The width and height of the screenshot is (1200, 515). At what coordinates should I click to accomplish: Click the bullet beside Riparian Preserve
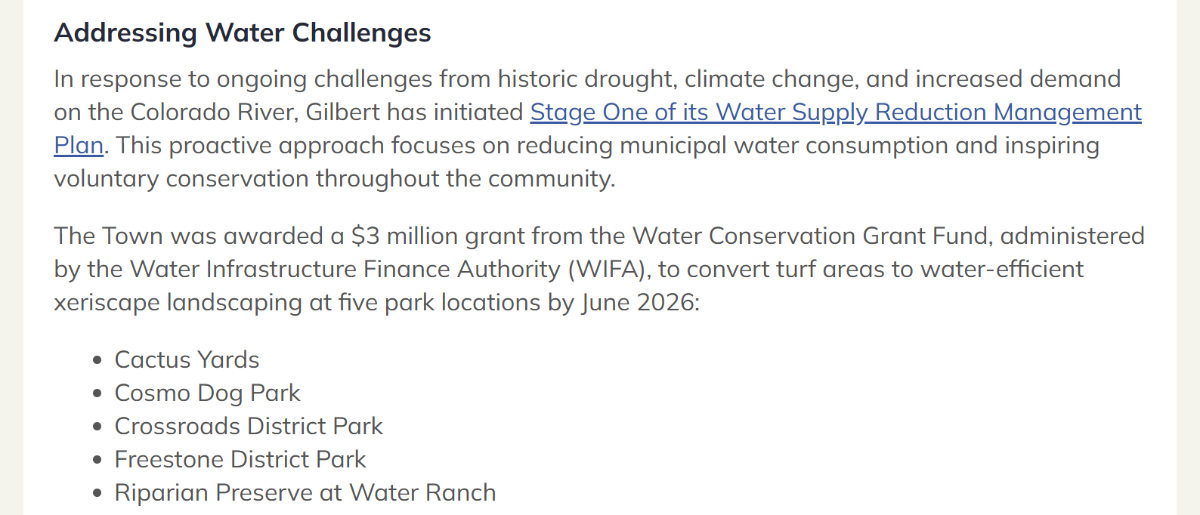coord(97,493)
